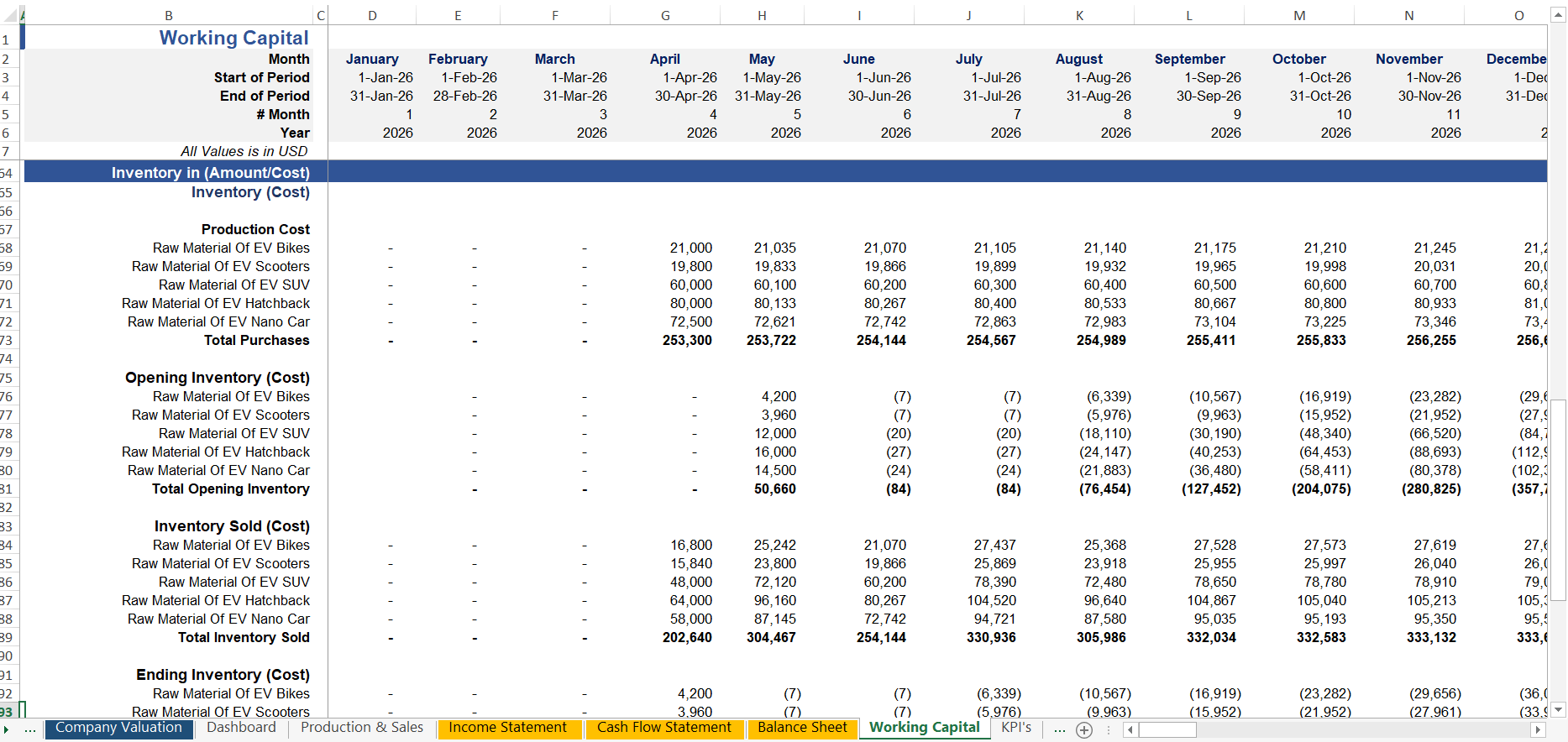Go to the Income Statement tab
Screen dimensions: 1568x742
[507, 728]
